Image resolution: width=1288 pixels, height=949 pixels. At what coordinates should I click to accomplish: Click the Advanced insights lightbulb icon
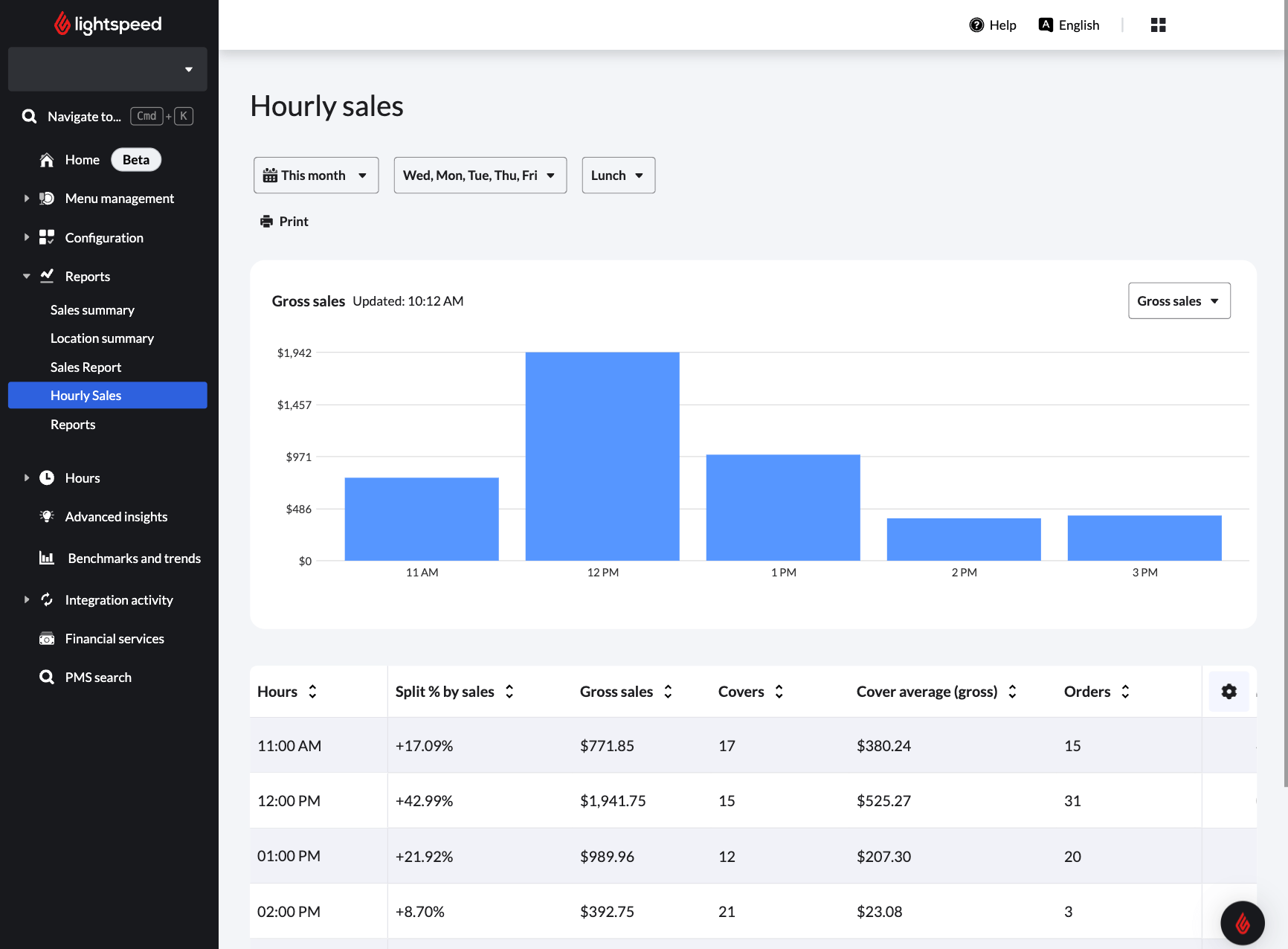[x=47, y=517]
